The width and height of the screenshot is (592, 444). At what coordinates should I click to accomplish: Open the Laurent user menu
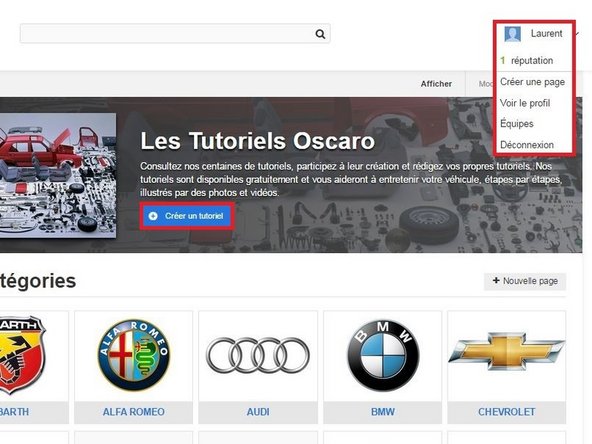[546, 34]
